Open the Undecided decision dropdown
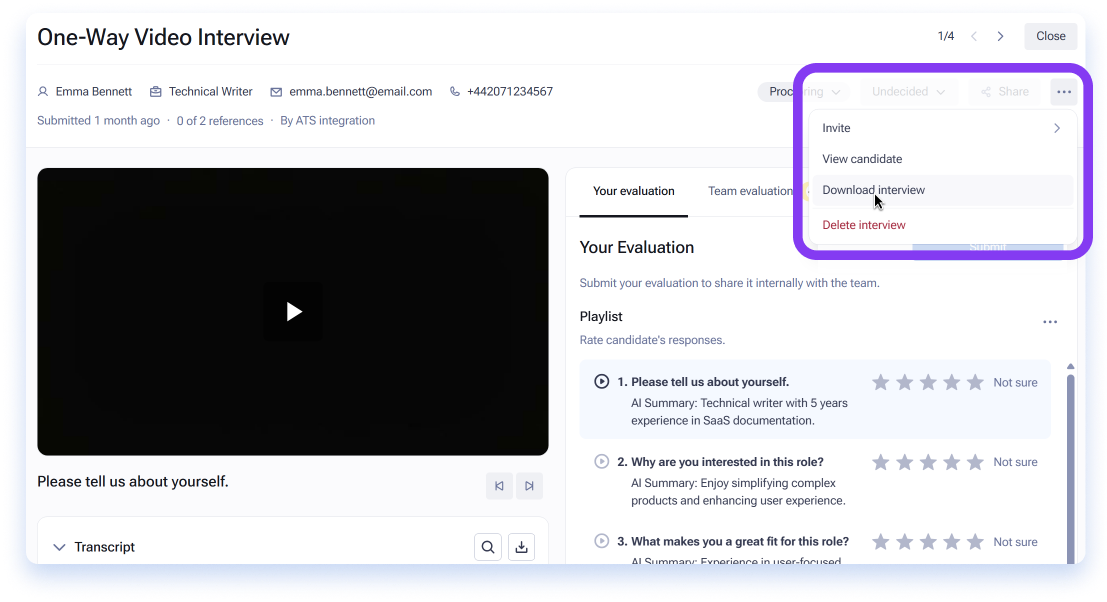Viewport: 1107px width, 602px height. click(x=908, y=92)
